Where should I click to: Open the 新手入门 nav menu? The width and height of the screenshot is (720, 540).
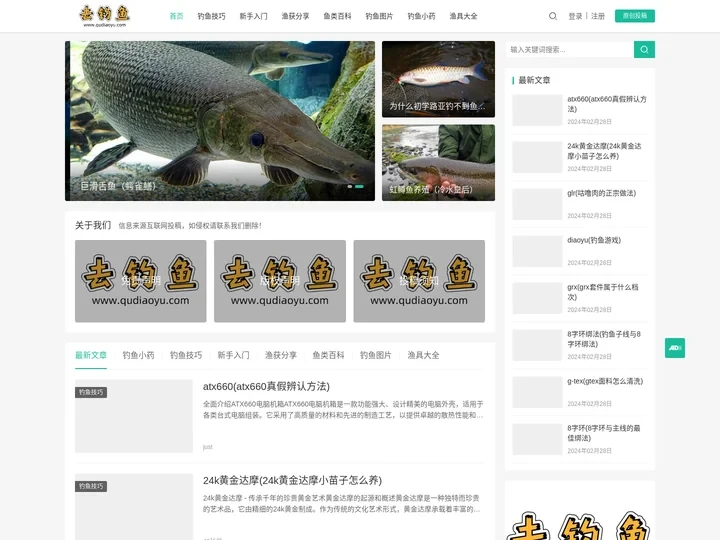coord(253,16)
